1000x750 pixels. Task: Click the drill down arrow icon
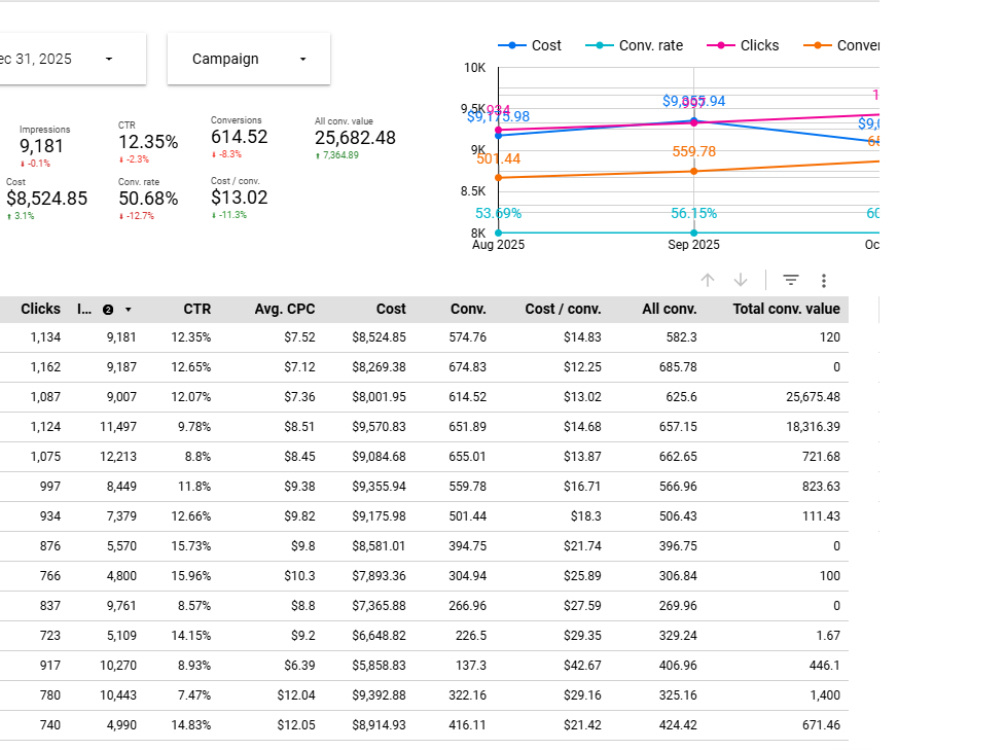click(740, 280)
